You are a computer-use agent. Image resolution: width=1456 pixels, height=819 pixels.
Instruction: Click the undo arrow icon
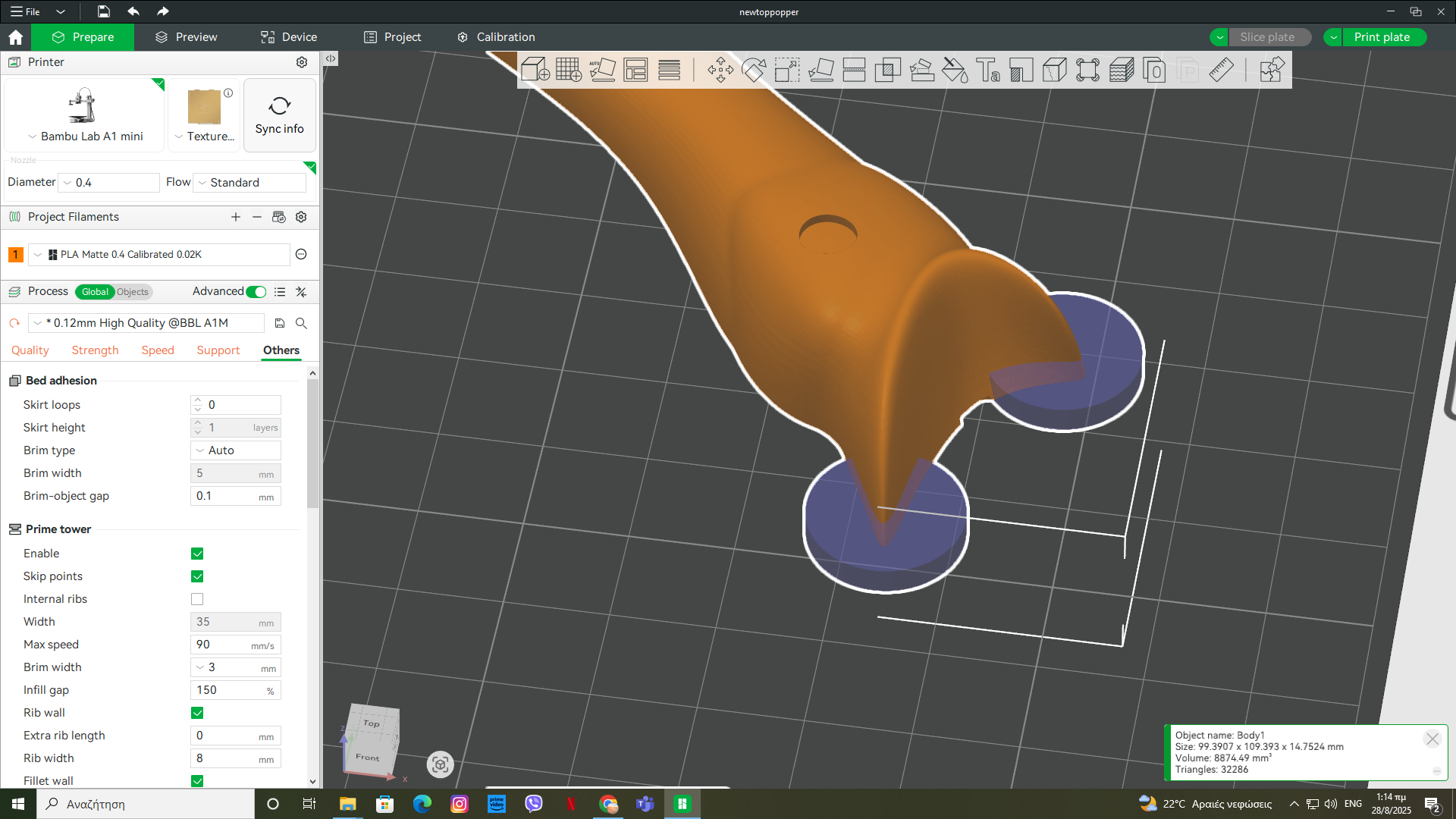click(133, 11)
